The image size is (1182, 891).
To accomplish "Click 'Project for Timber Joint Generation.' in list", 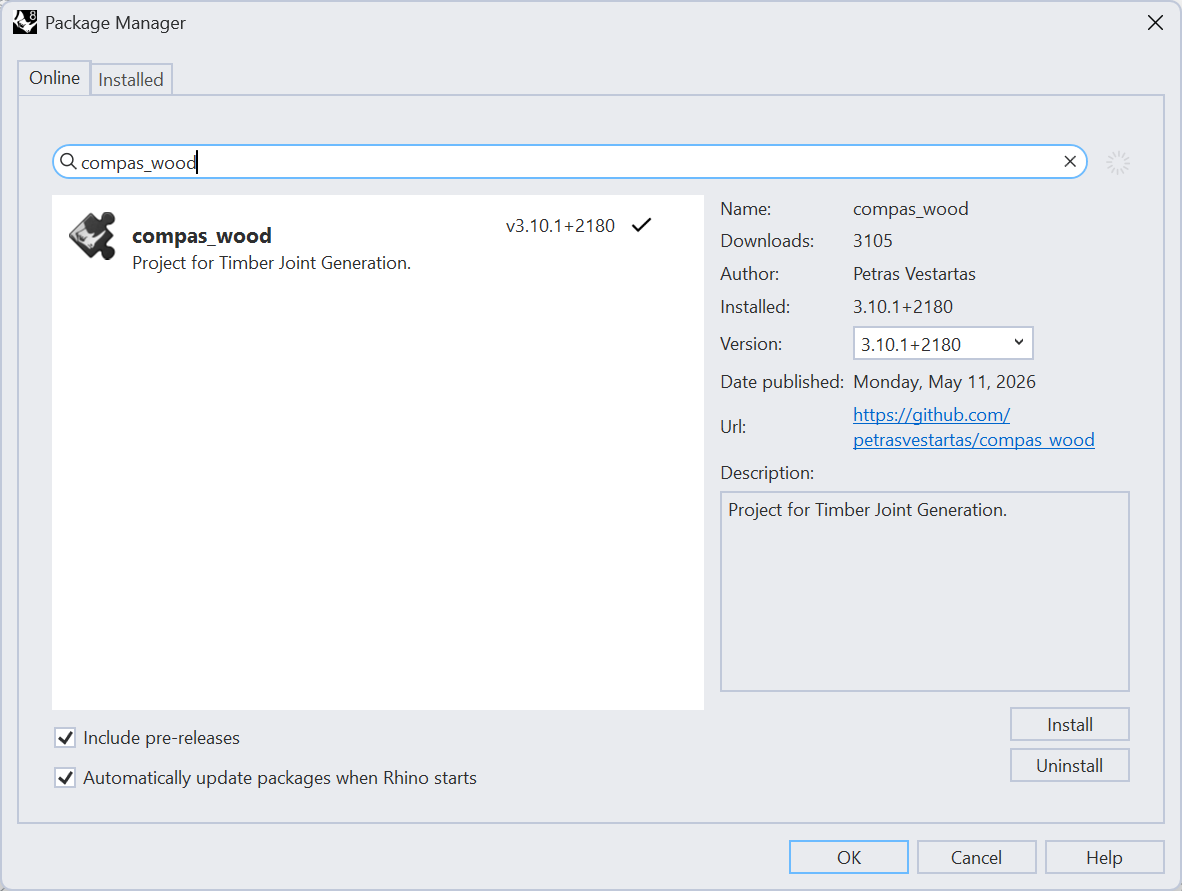I will click(271, 263).
